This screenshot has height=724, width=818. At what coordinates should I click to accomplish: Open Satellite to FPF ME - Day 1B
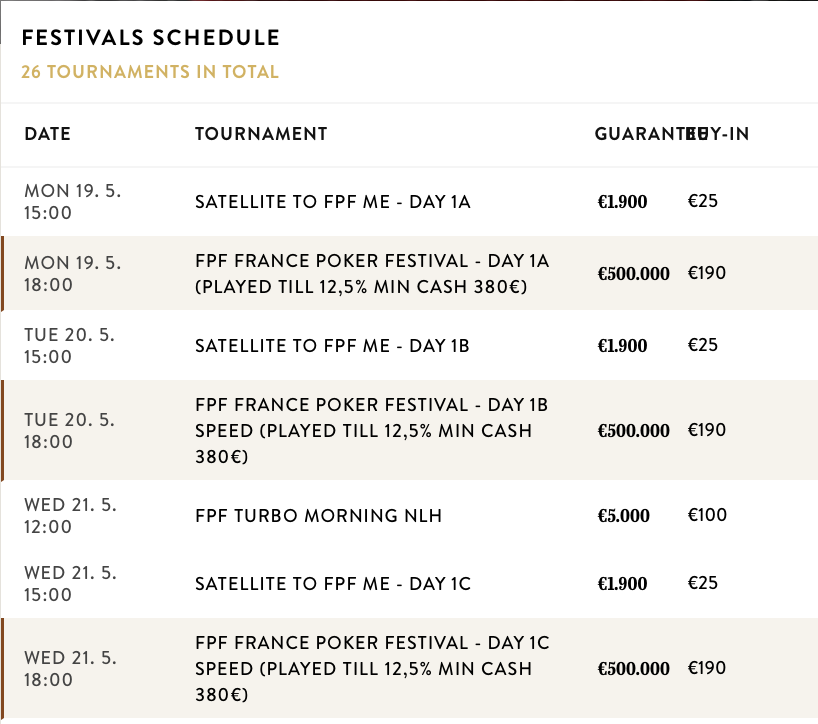[332, 346]
